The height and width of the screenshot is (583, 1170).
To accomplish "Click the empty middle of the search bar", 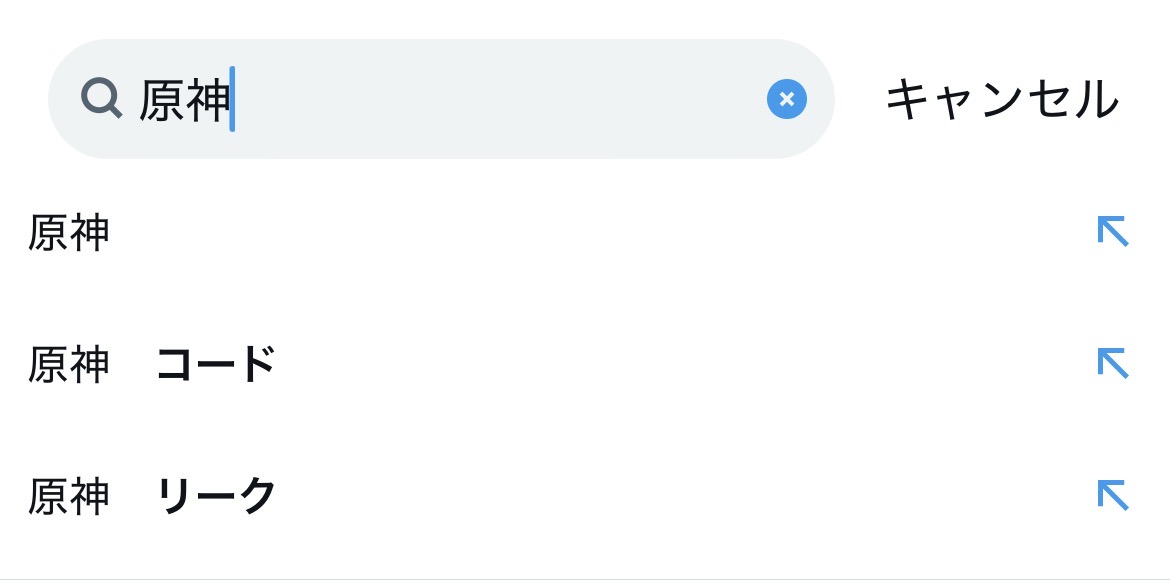I will tap(500, 99).
